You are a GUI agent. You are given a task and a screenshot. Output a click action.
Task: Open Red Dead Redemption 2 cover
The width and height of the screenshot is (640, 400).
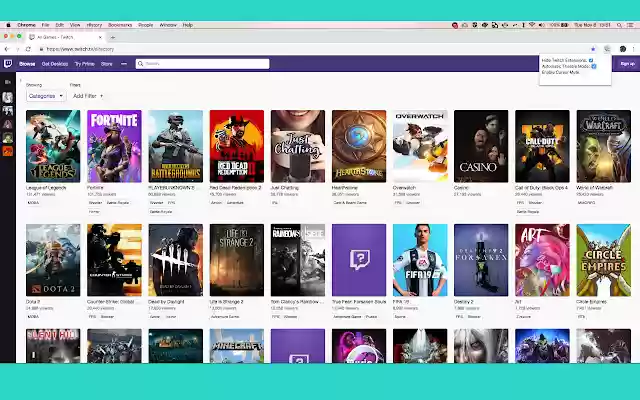tap(237, 146)
